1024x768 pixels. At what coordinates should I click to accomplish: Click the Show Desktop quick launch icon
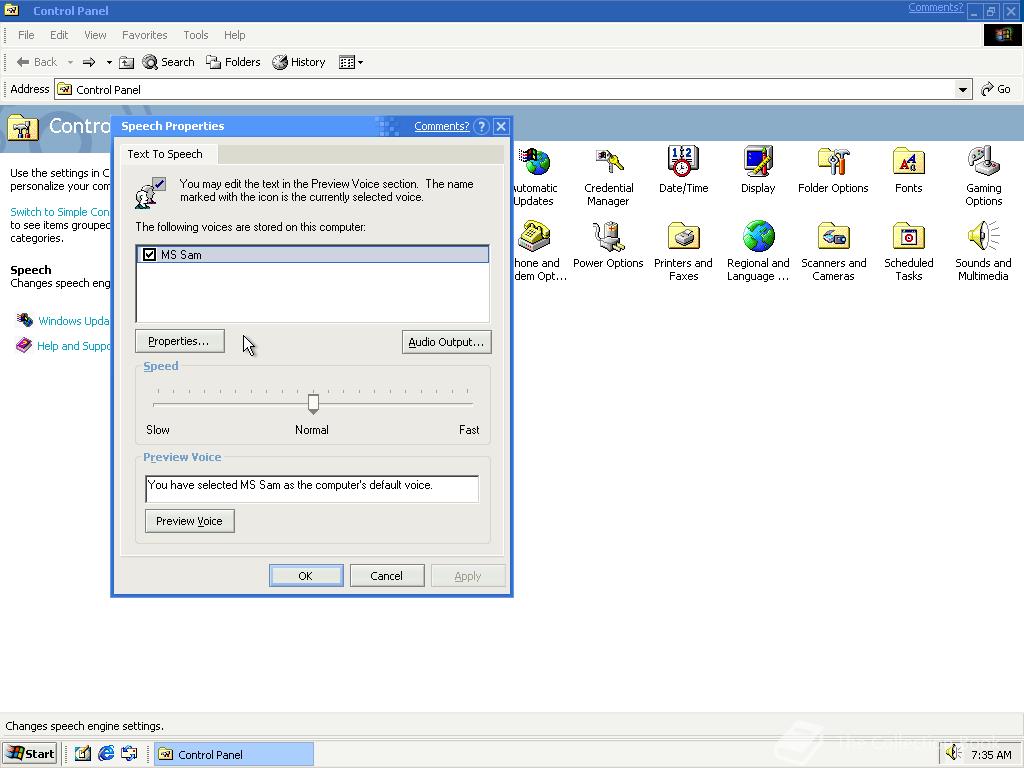pos(83,754)
